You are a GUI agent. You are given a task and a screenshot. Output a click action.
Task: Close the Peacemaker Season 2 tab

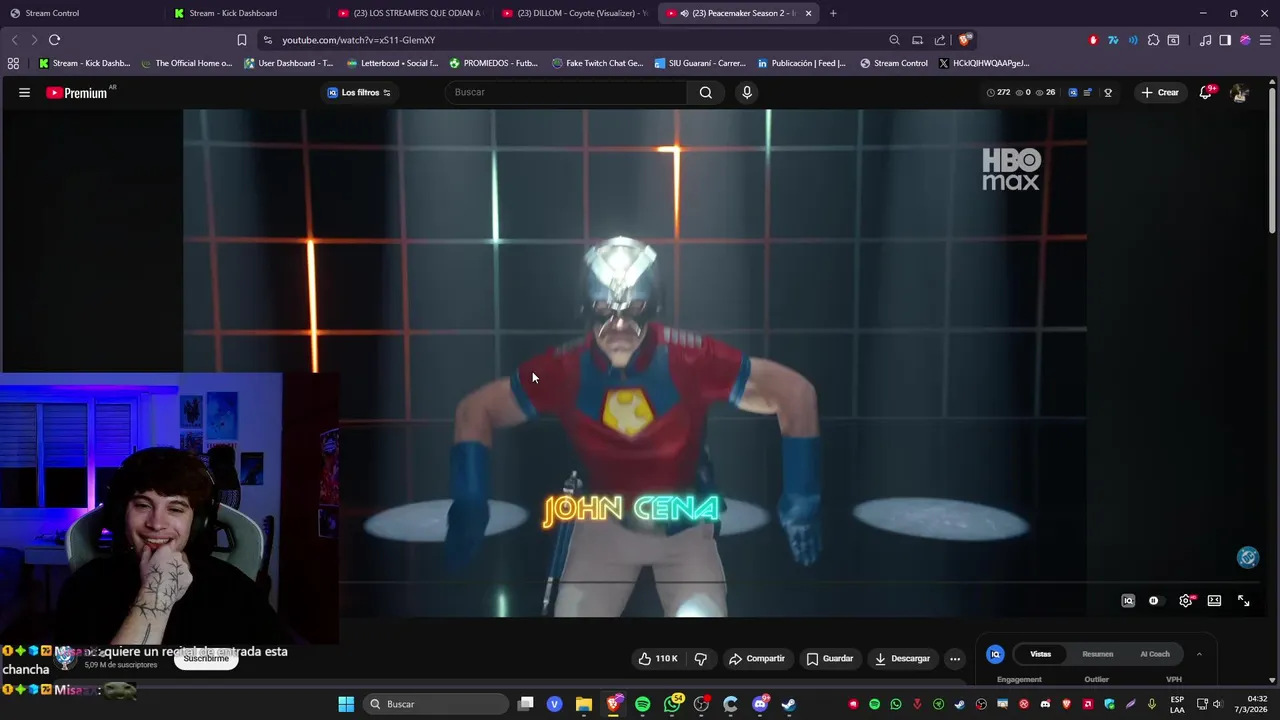coord(808,13)
